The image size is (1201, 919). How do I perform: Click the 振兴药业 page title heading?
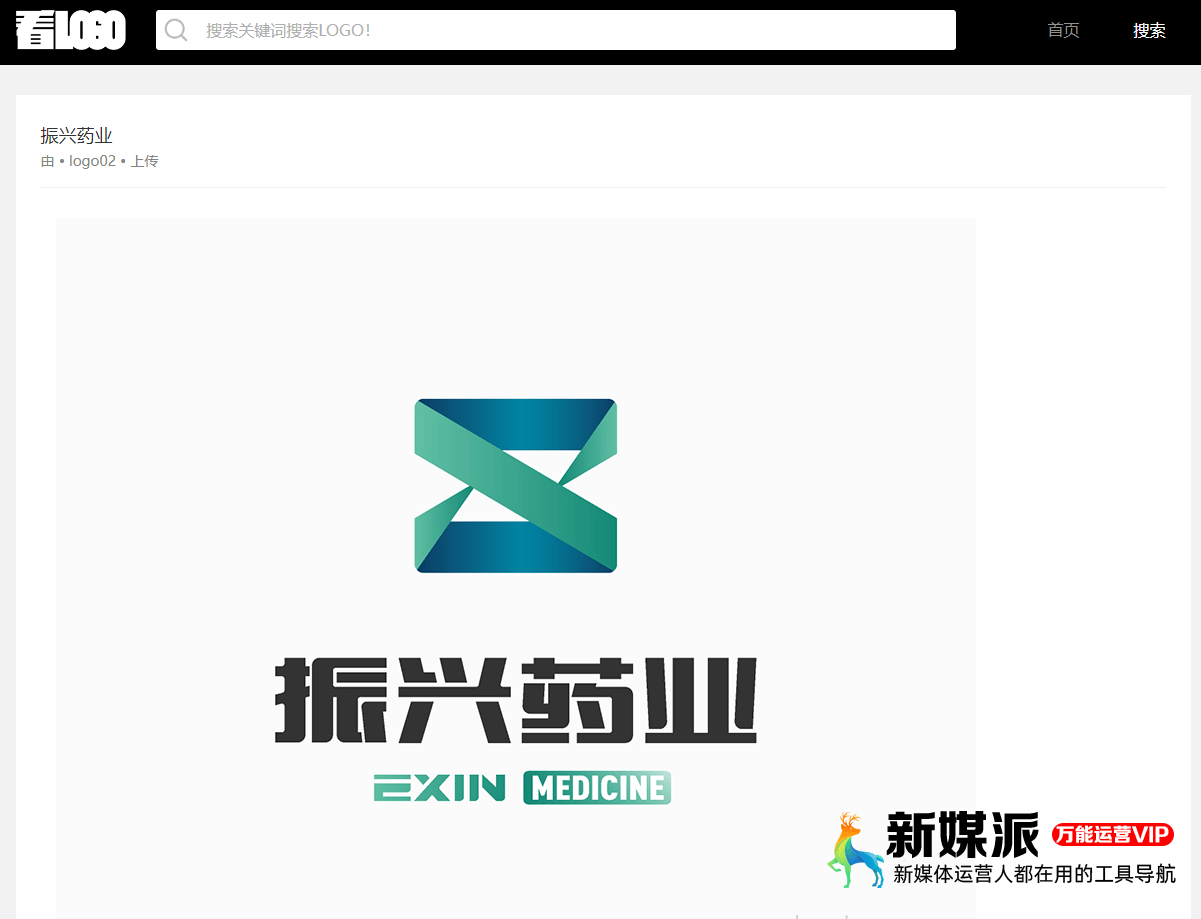click(77, 135)
